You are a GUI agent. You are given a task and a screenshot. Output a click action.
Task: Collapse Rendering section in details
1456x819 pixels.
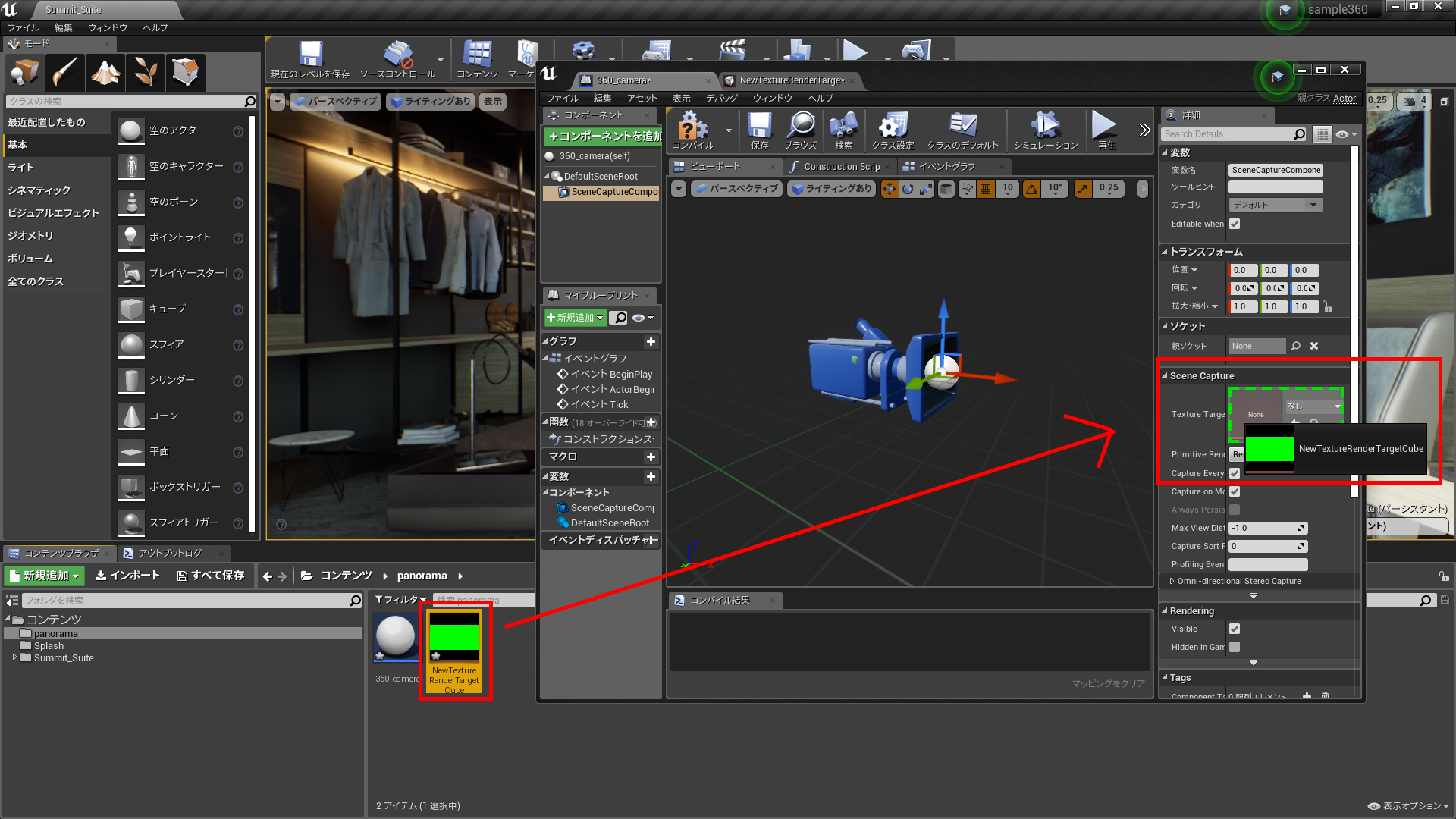pos(1165,611)
